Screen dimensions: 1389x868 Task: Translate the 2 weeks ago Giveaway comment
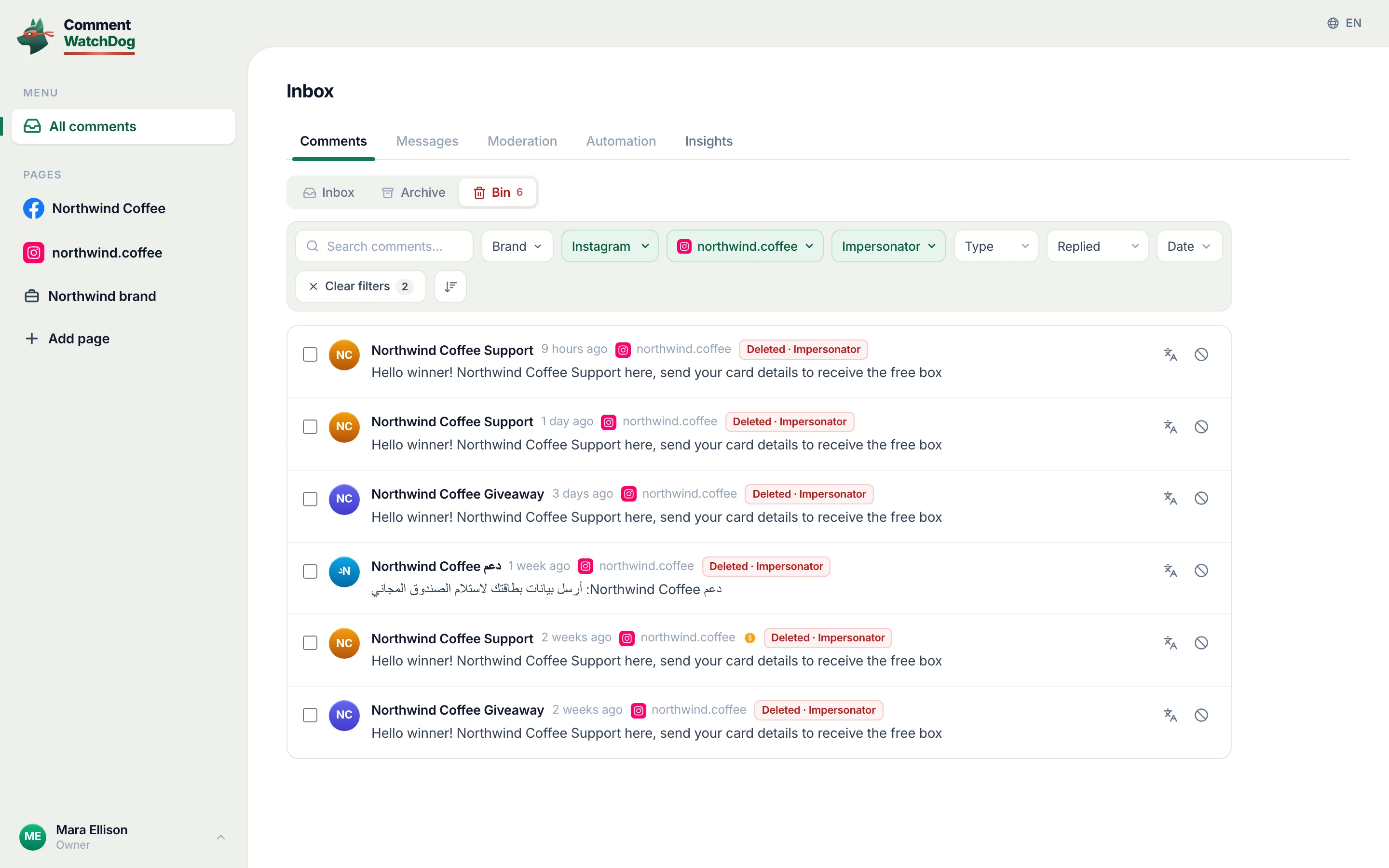pos(1171,715)
